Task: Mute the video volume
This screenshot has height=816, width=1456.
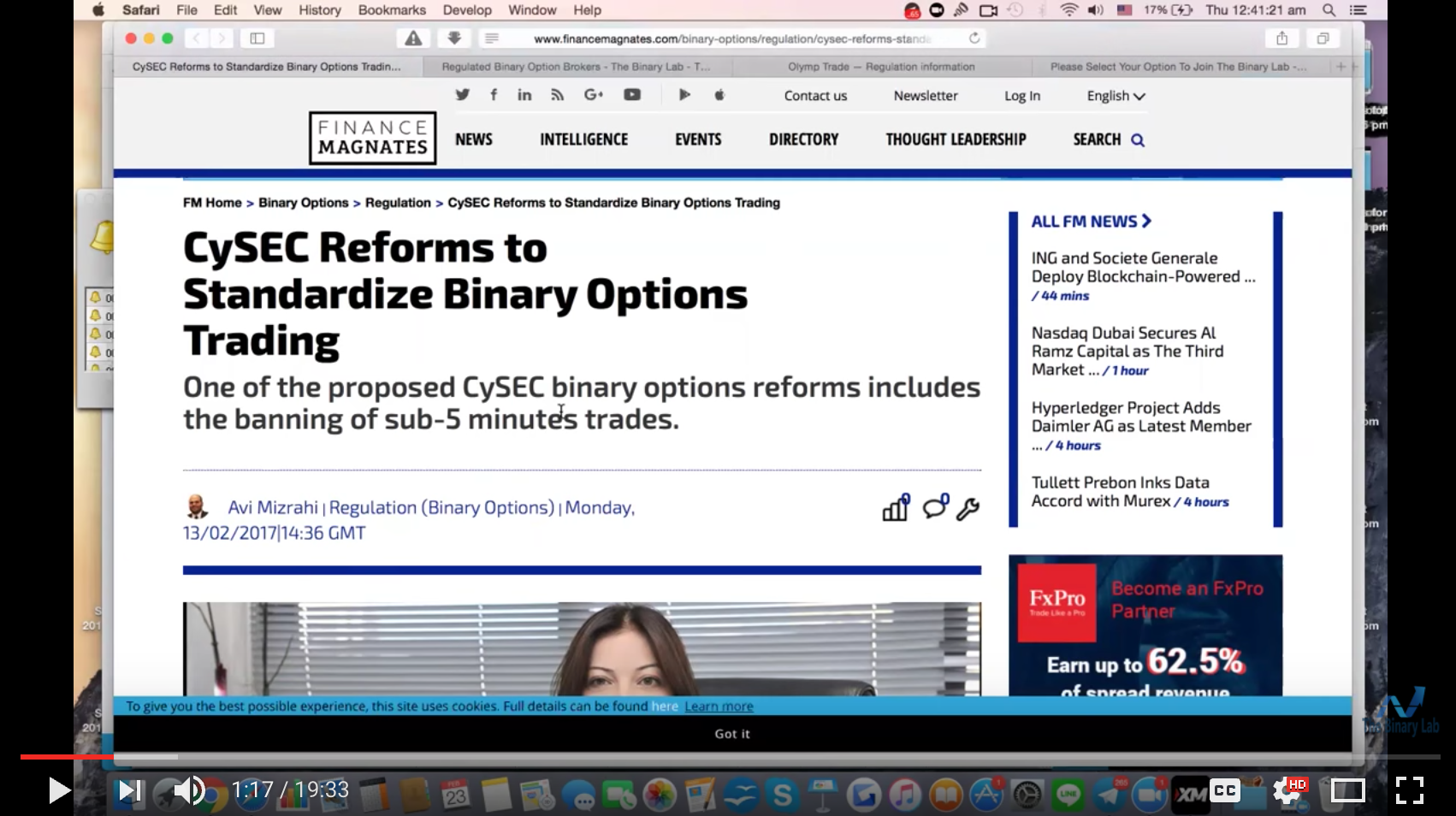Action: click(189, 790)
